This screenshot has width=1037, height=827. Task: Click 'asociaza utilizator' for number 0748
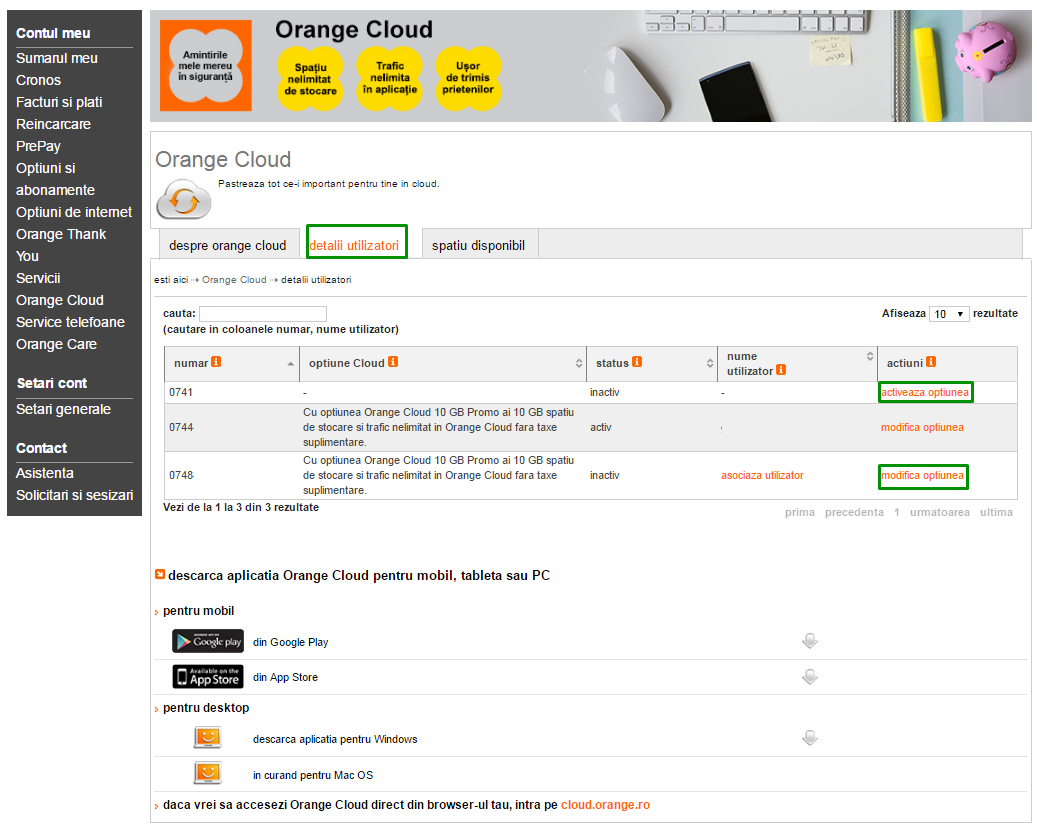pos(762,475)
